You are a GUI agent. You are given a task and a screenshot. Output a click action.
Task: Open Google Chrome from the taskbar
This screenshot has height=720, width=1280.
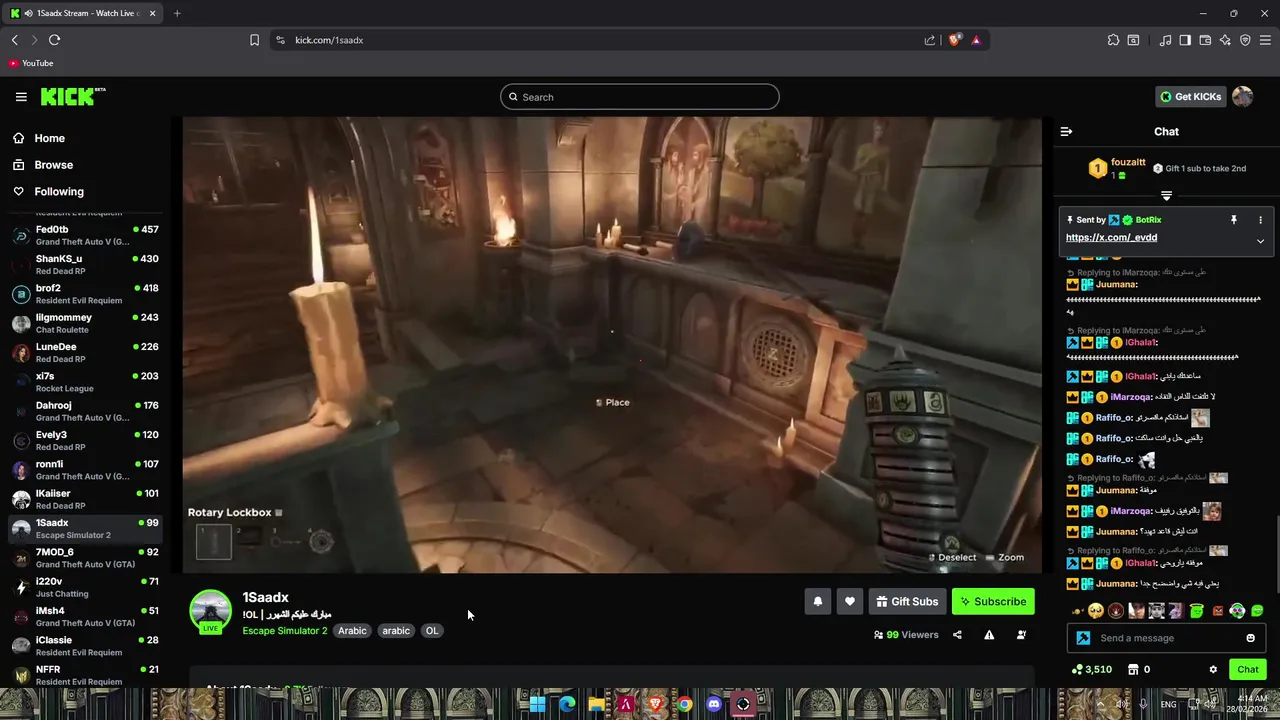684,704
